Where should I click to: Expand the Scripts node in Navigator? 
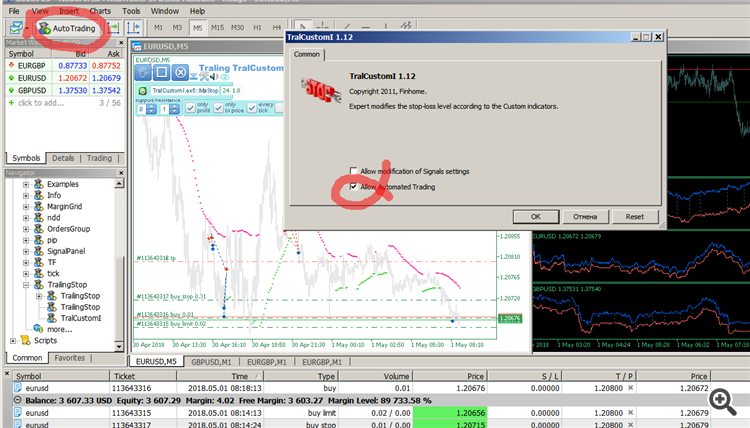pos(12,340)
